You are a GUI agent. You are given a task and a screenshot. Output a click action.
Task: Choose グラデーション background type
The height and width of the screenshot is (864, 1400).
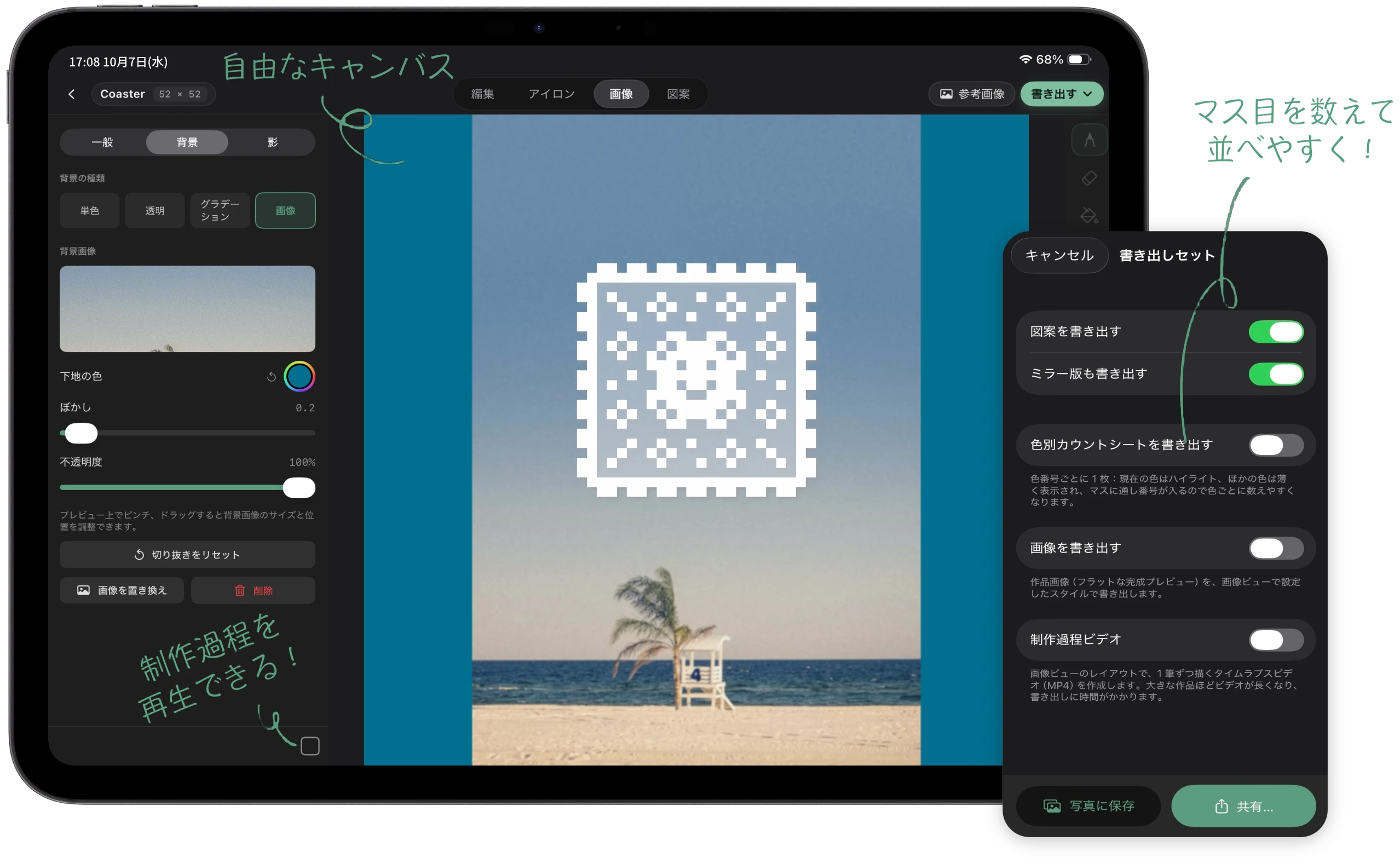(220, 210)
